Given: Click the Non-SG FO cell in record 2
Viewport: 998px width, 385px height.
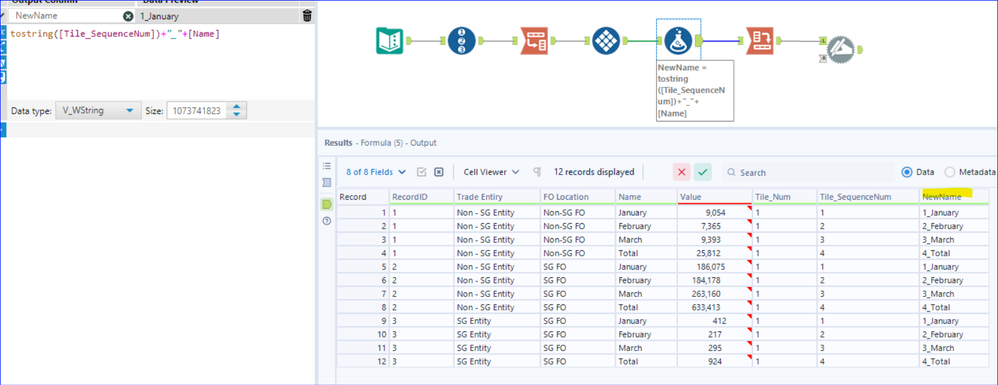Looking at the screenshot, I should pos(577,226).
